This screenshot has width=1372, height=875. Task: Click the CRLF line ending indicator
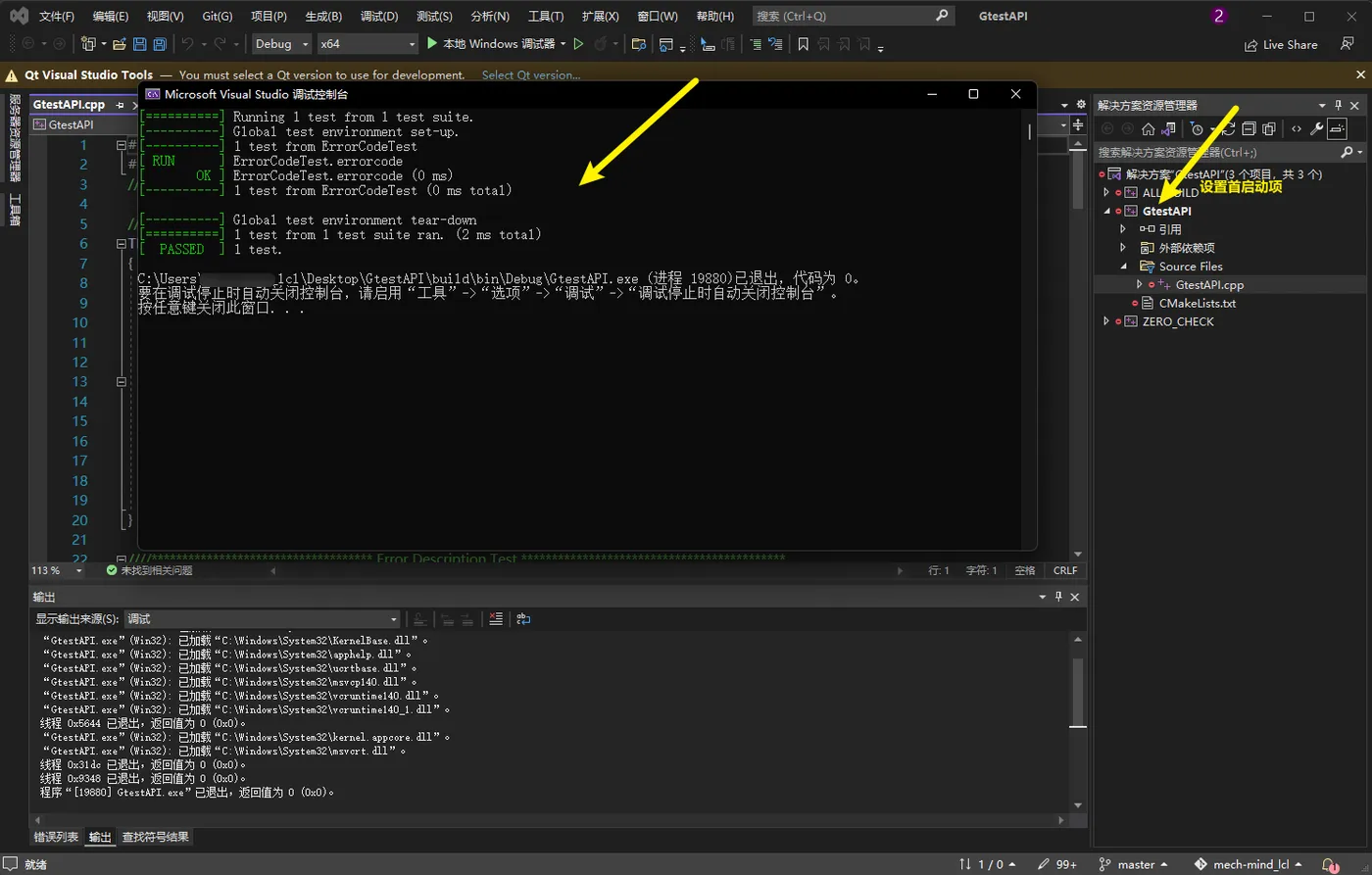1065,570
